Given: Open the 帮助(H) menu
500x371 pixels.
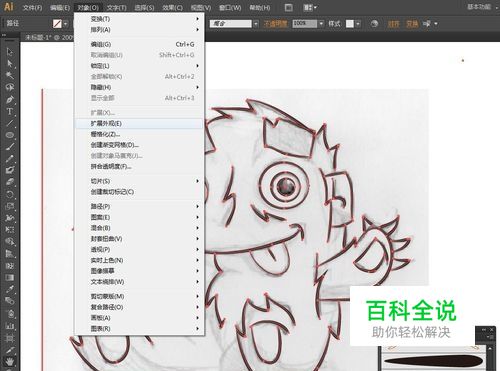Looking at the screenshot, I should click(260, 7).
